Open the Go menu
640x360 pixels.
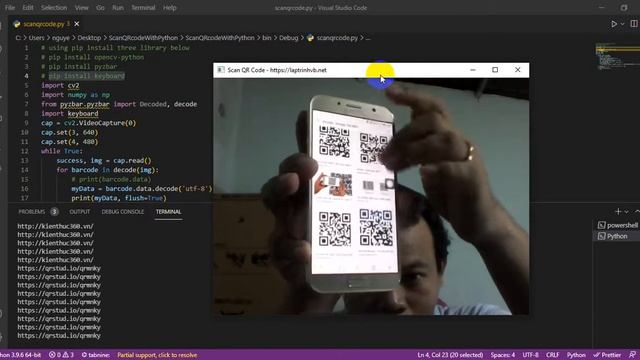[x=100, y=7]
